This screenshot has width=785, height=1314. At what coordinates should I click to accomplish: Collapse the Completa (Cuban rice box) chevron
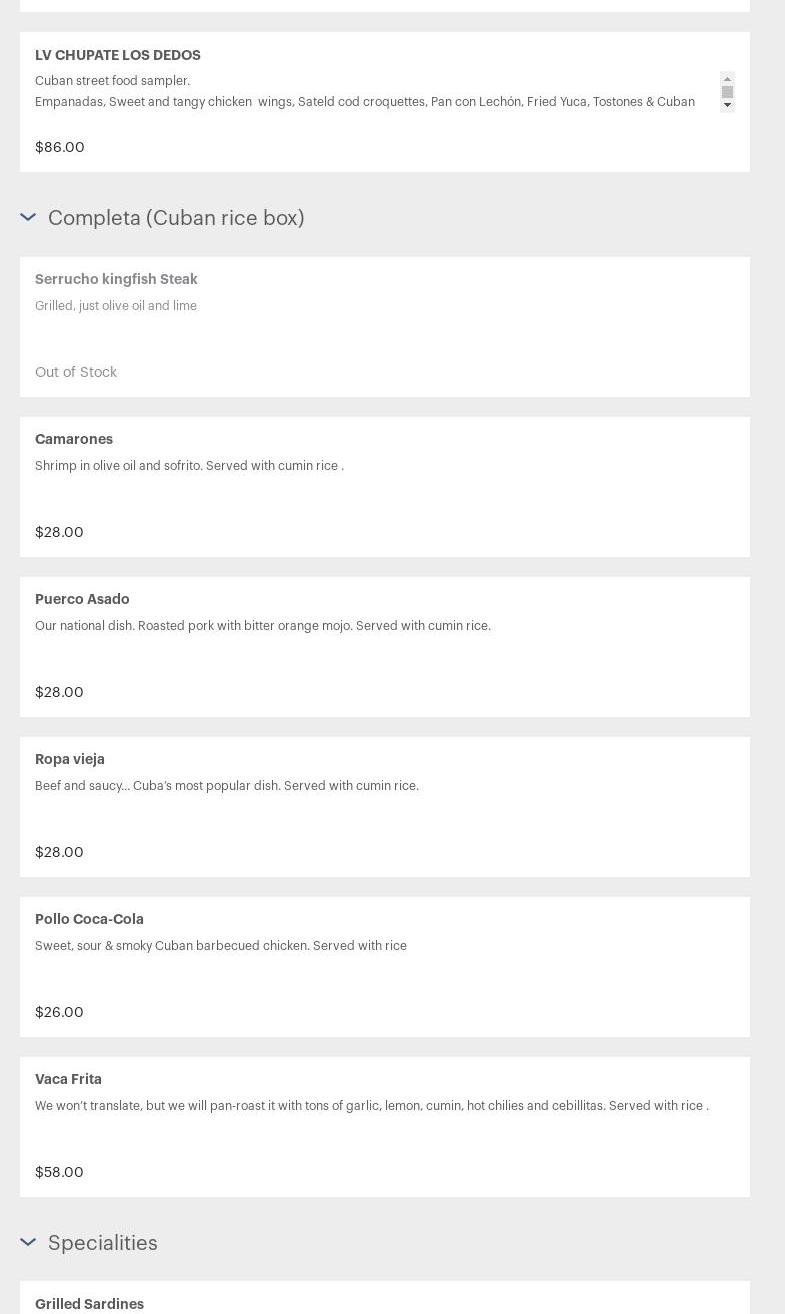point(28,217)
